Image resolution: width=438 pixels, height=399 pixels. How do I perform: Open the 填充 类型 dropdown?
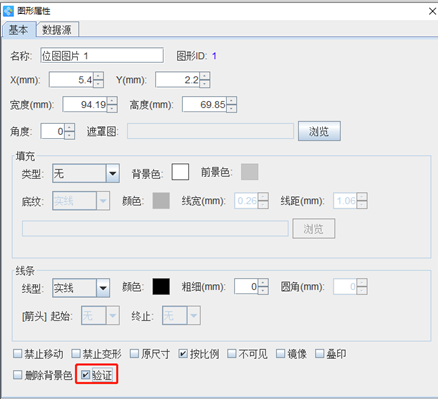(113, 173)
